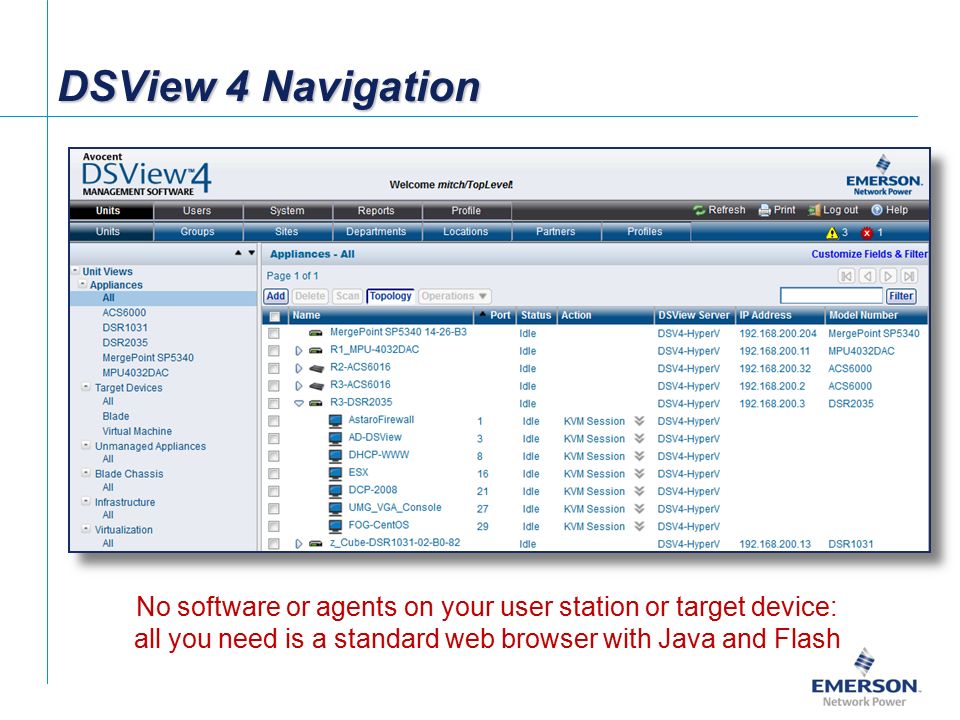Click the R1_MPU-4032DAC appliance icon

tap(315, 350)
